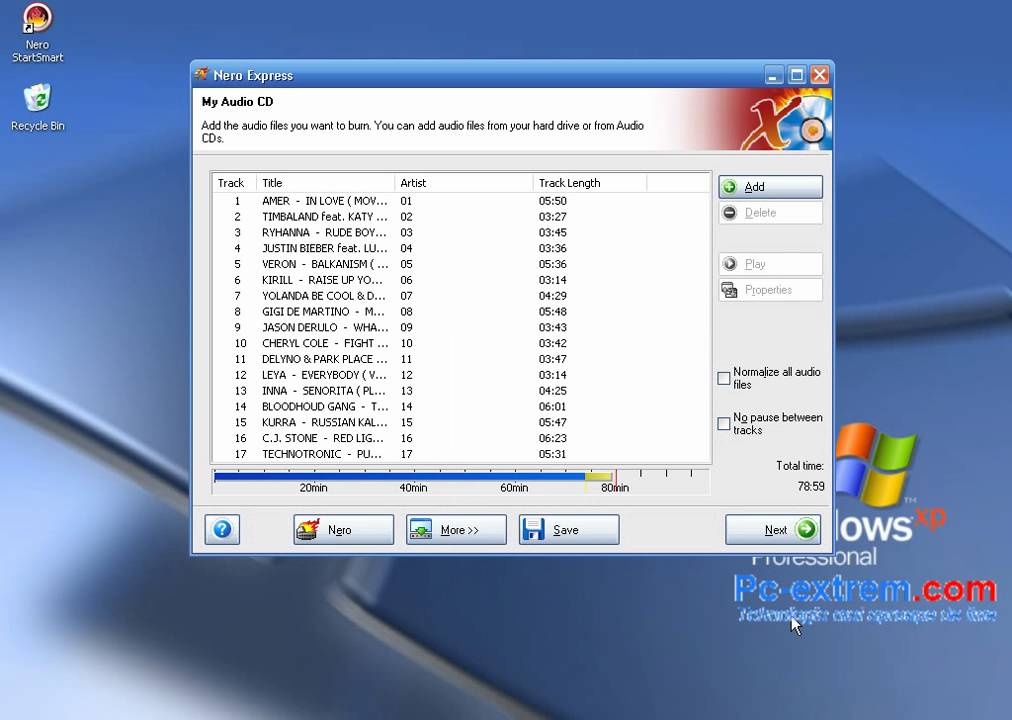
Task: Close the Nero Express window
Action: pyautogui.click(x=820, y=75)
